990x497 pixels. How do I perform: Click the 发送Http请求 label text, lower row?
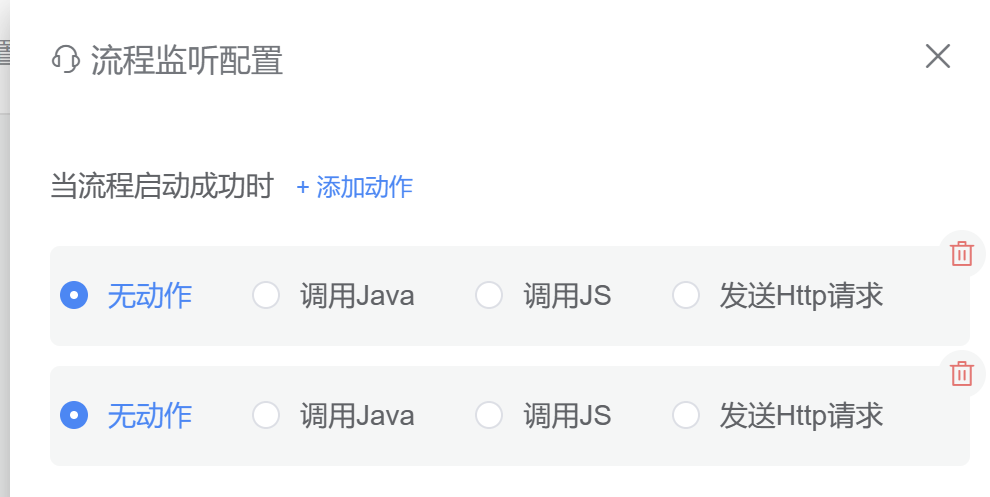(x=801, y=416)
